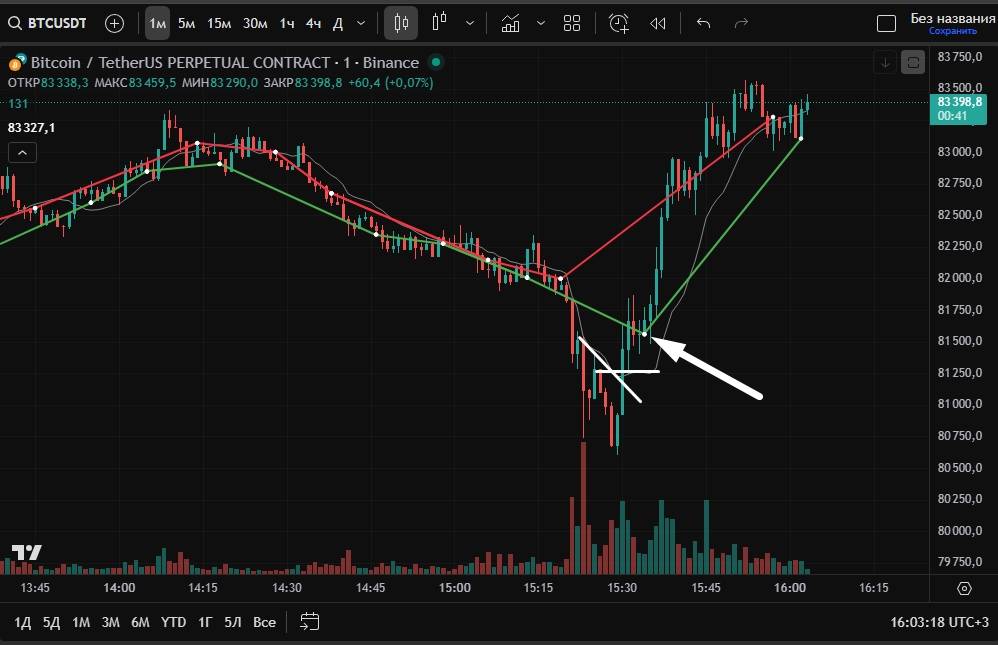Open the indicator templates grid icon
Image resolution: width=998 pixels, height=645 pixels.
tap(572, 22)
